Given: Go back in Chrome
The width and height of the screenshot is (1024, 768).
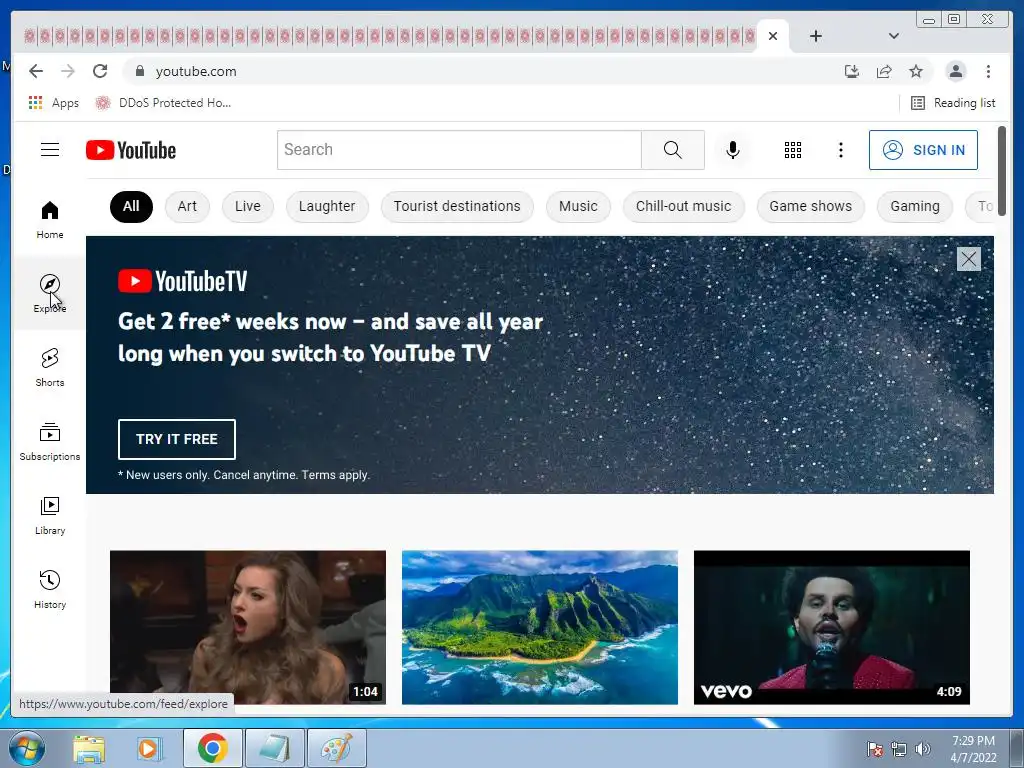Looking at the screenshot, I should (36, 71).
